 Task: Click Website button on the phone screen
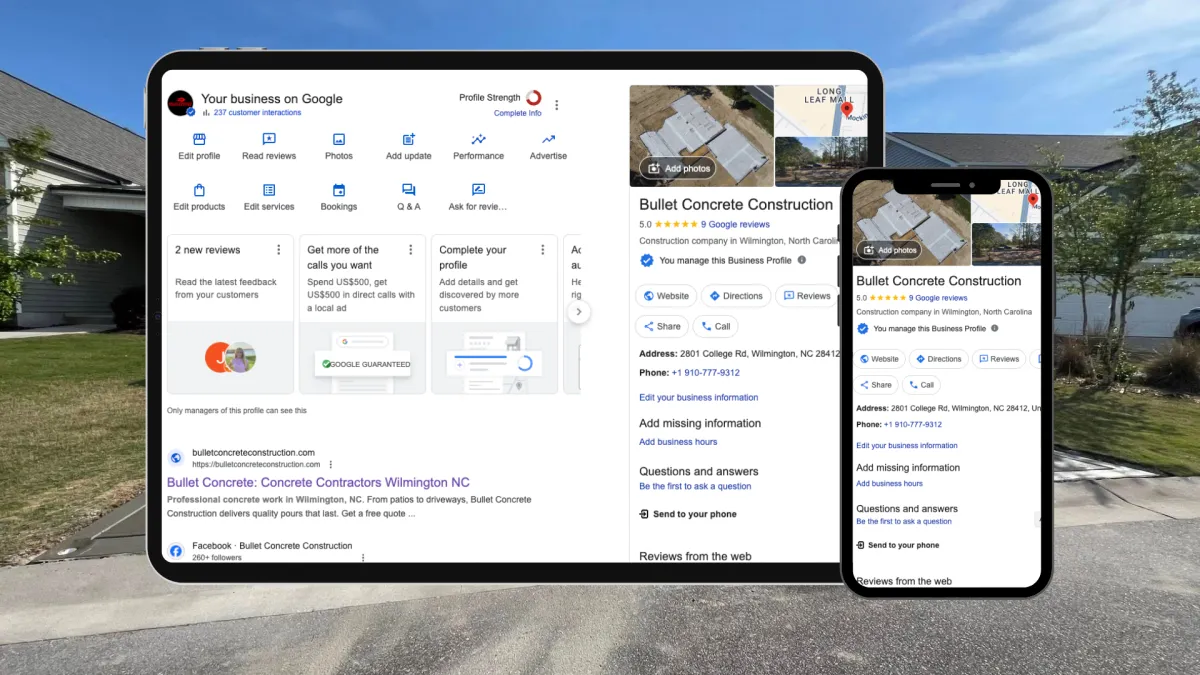point(879,359)
